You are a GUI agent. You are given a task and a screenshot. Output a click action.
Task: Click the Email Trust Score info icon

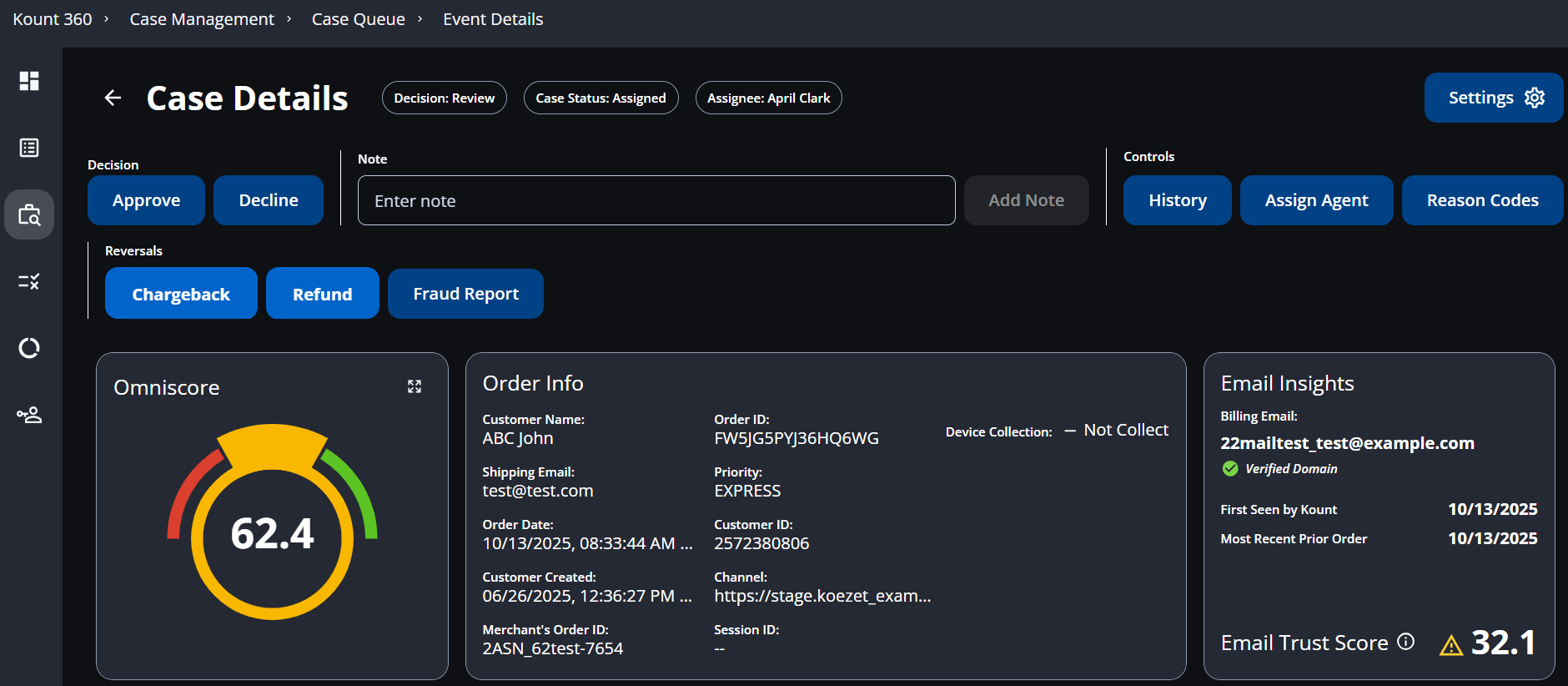(1406, 641)
